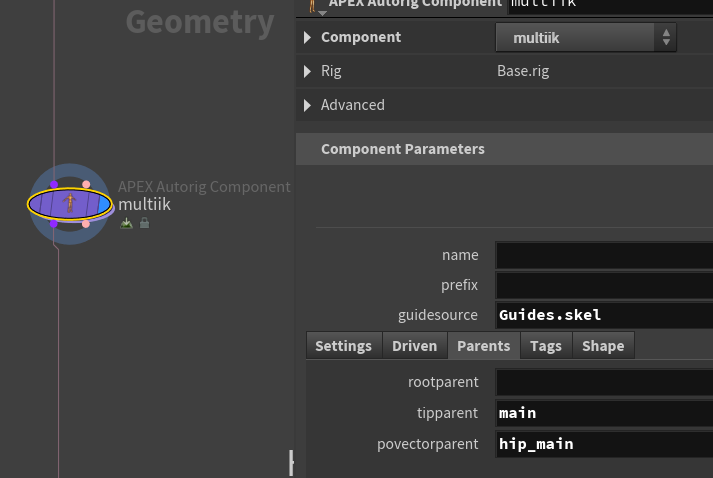The image size is (713, 478).
Task: Click the node name field in header
Action: point(610,5)
